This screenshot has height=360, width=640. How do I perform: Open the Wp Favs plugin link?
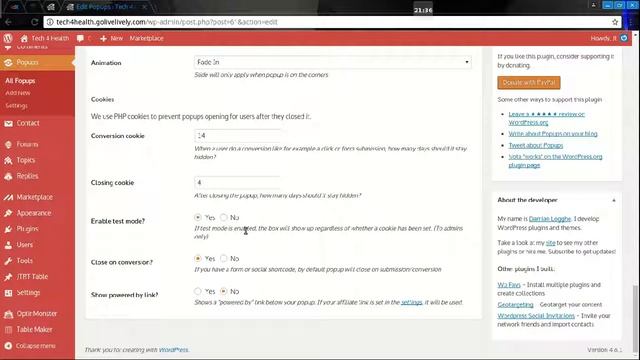509,285
